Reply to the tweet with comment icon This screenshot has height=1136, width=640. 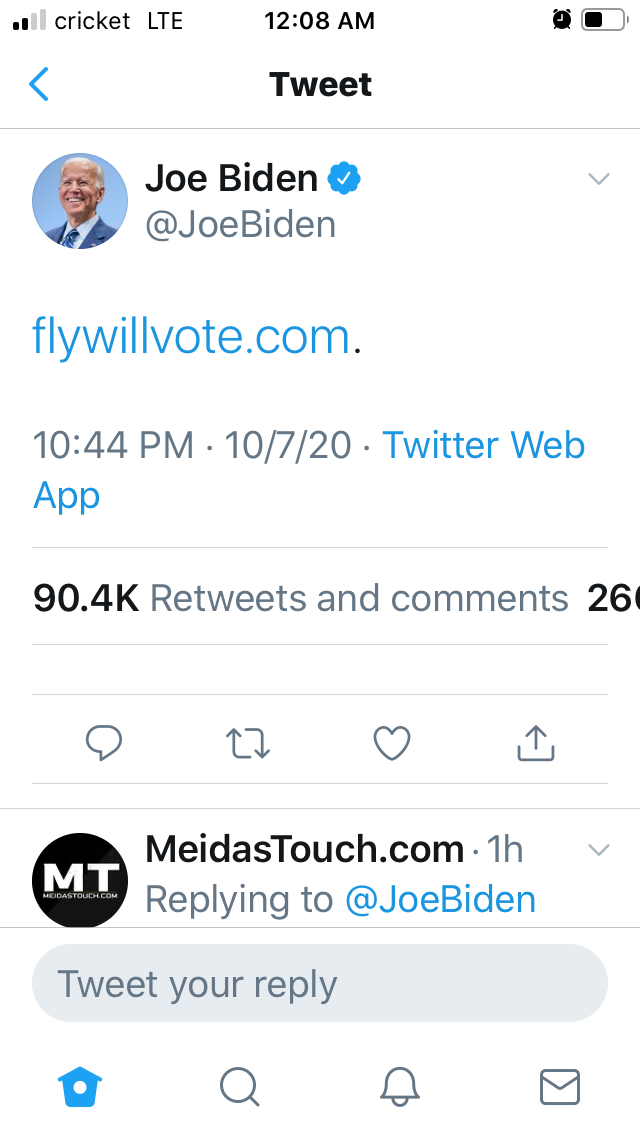tap(103, 742)
